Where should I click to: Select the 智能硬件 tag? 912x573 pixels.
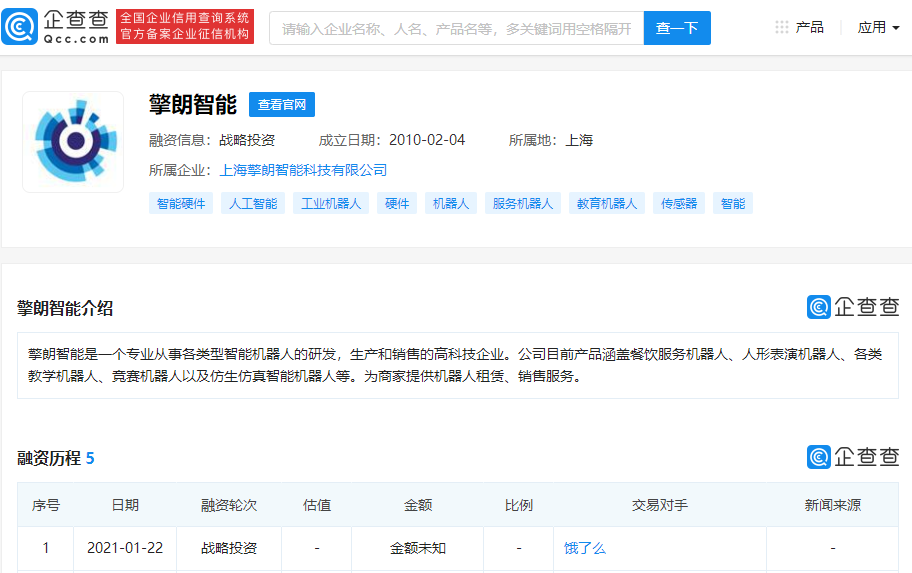coord(181,204)
